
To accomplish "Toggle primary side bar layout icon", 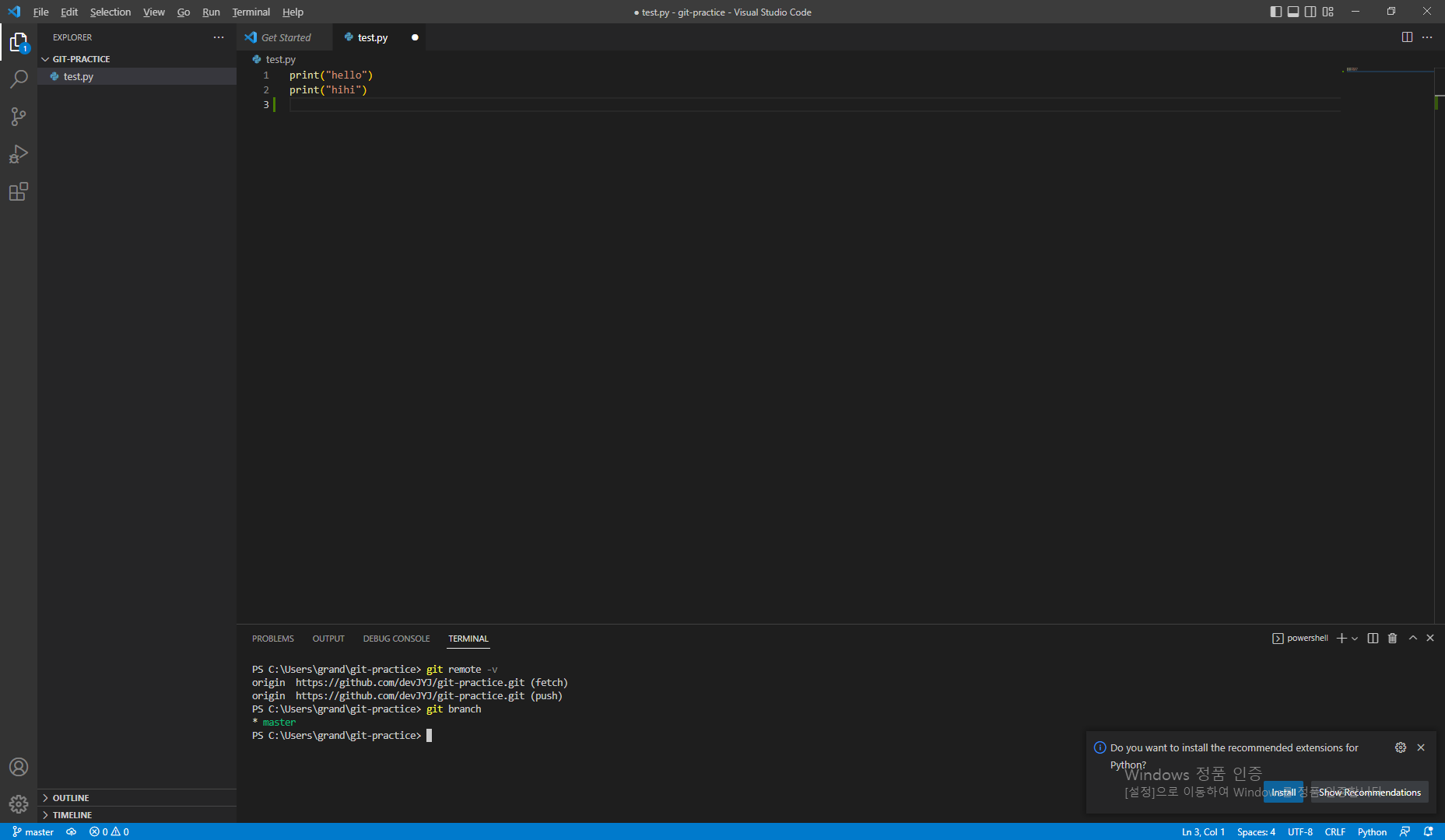I will pos(1276,12).
